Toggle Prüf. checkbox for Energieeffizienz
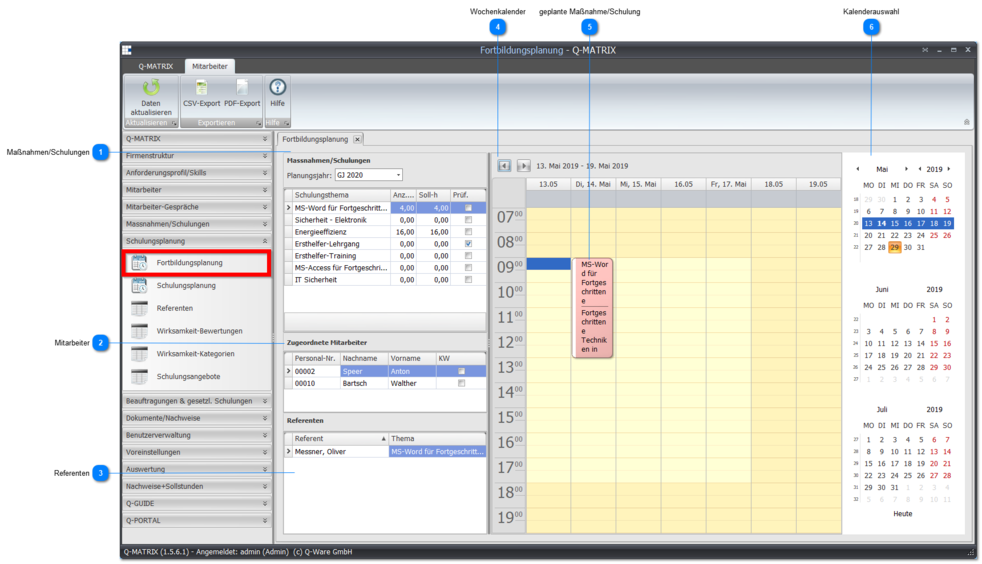982x564 pixels. (x=468, y=232)
